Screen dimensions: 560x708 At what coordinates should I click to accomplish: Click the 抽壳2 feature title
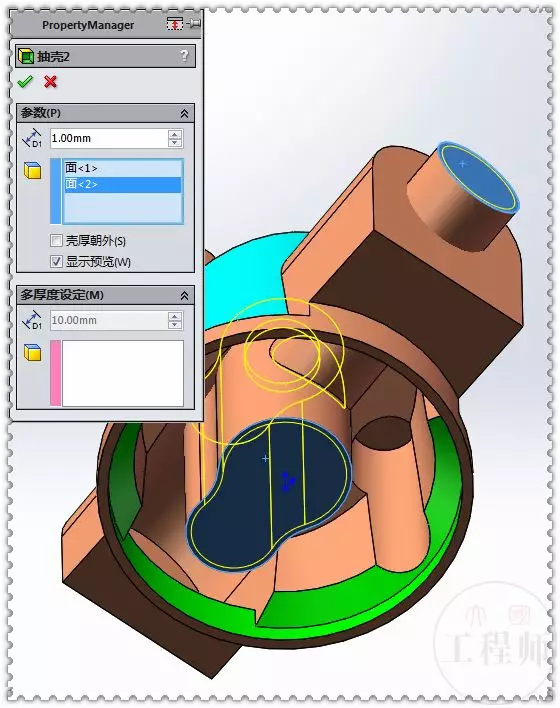[x=53, y=56]
